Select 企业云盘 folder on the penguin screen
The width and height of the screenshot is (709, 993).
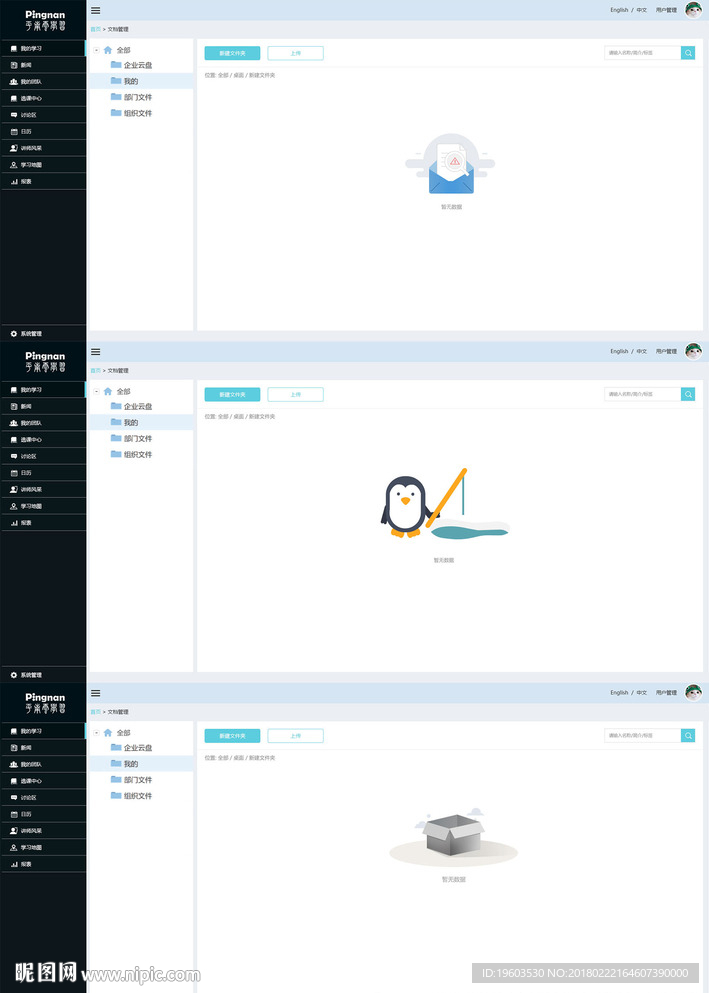click(132, 406)
